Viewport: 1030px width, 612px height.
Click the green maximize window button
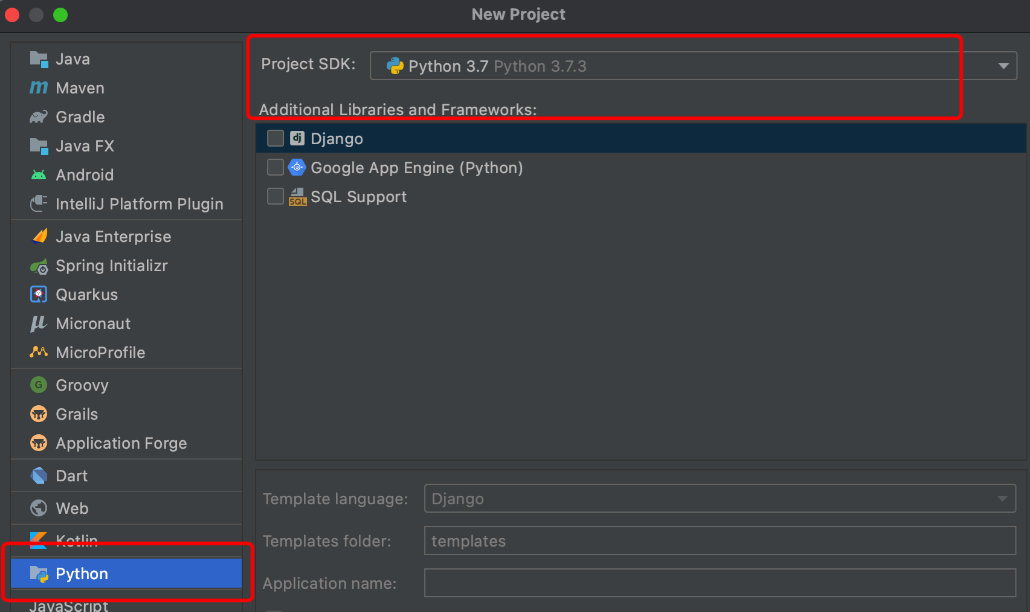[x=60, y=14]
